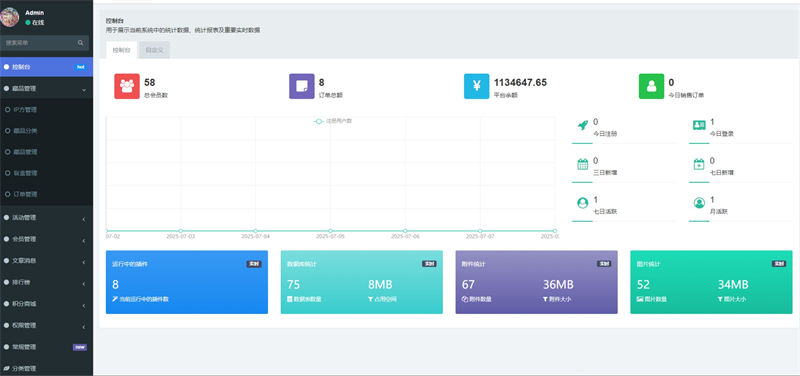800x376 pixels.
Task: Click the ID card icon for 今日登录
Action: (x=699, y=125)
